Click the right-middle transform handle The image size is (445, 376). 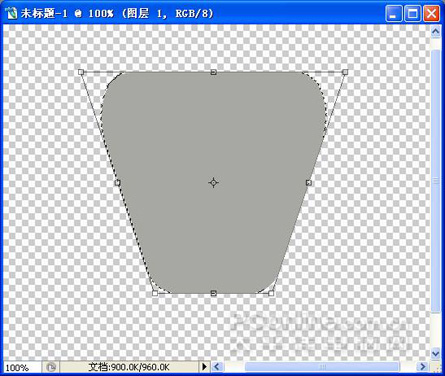309,183
